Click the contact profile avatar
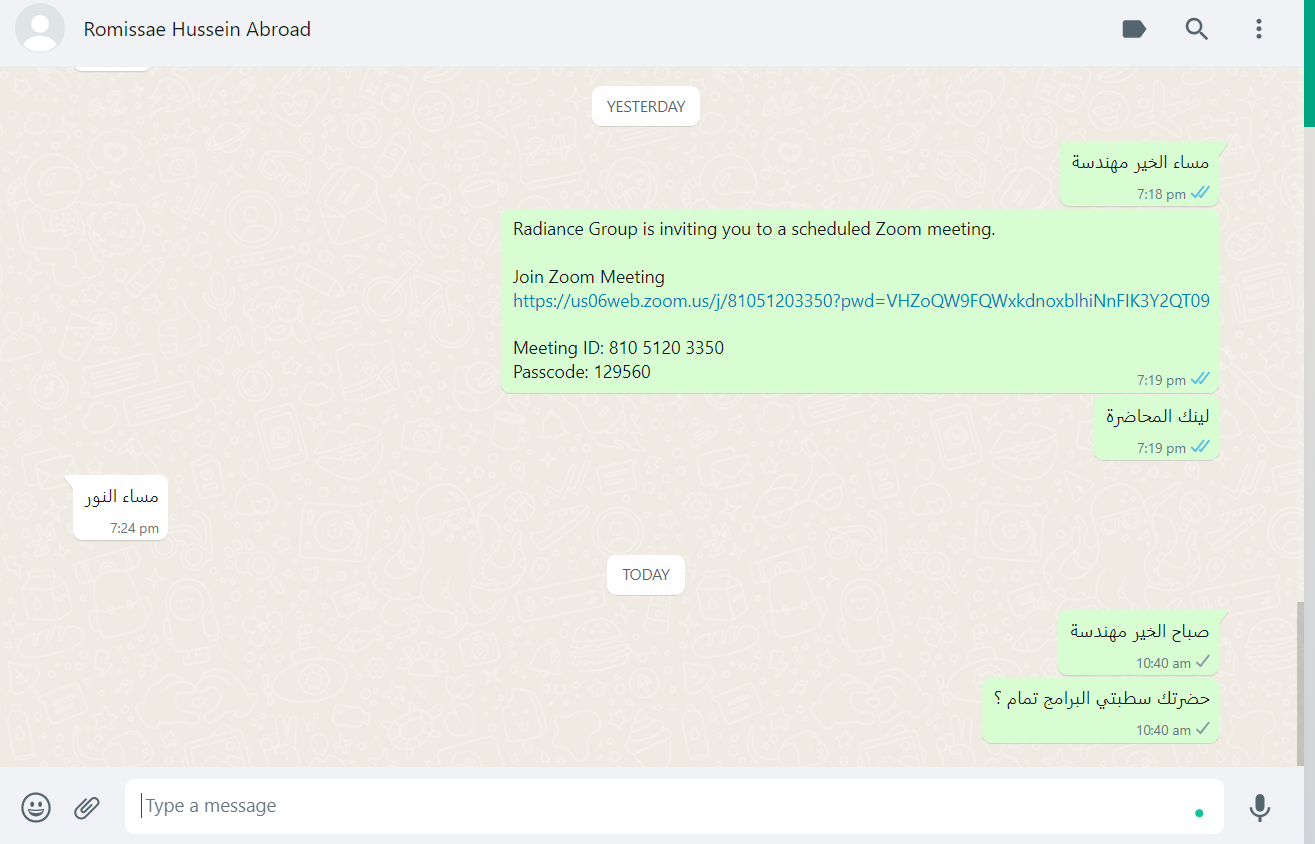The height and width of the screenshot is (844, 1315). 40,28
